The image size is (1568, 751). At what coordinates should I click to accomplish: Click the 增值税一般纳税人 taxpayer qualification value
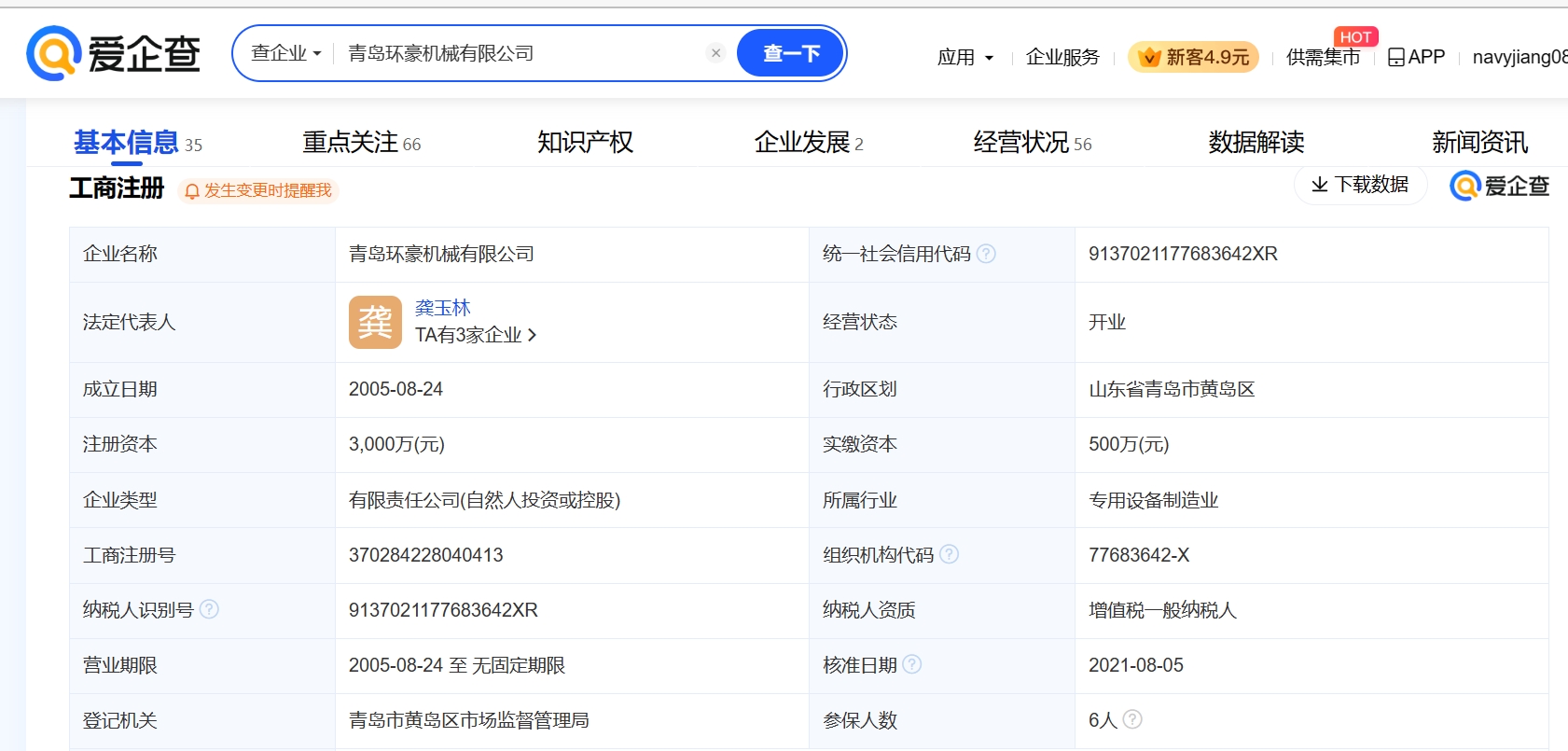click(x=1162, y=610)
